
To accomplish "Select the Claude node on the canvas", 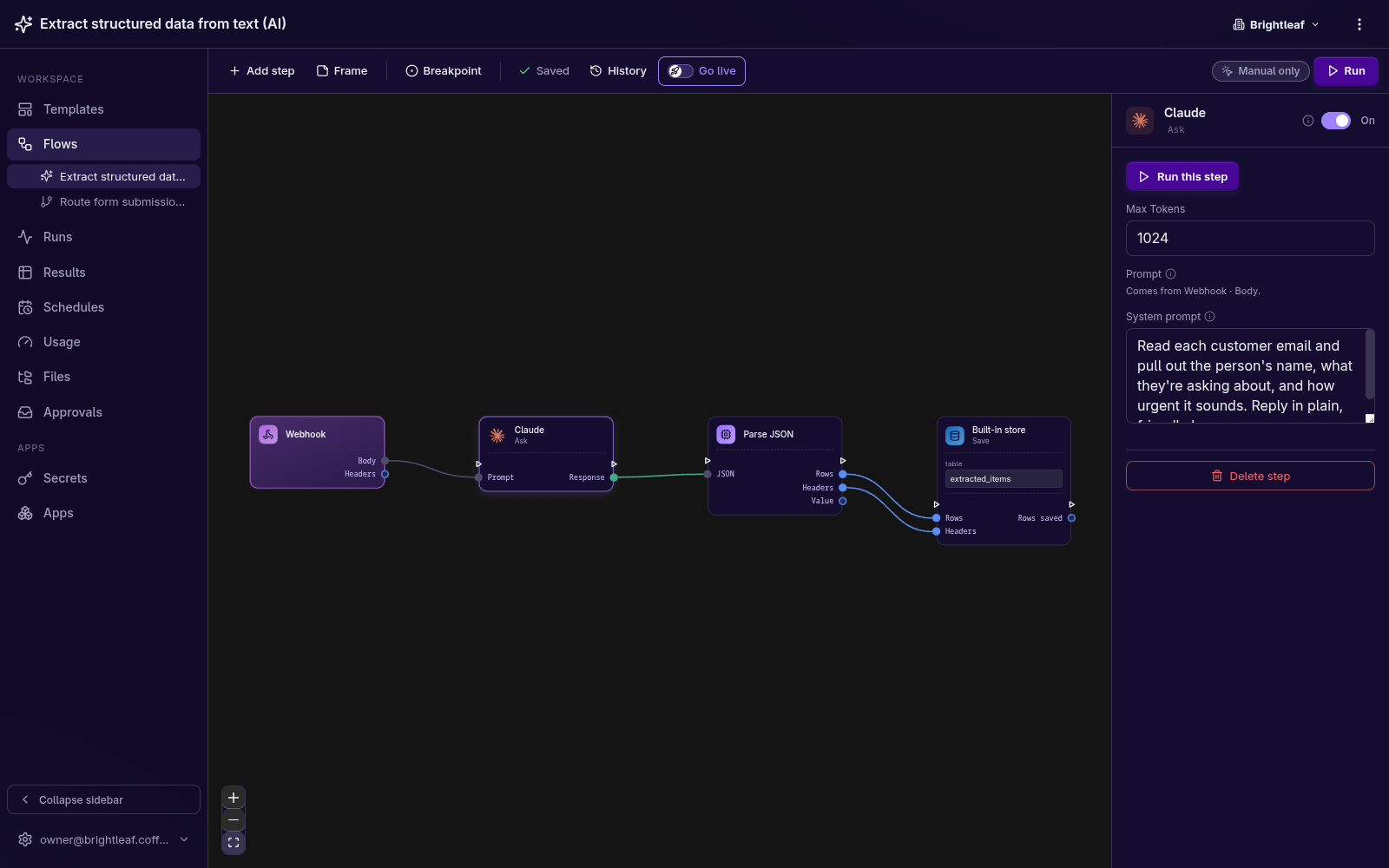I will [546, 454].
